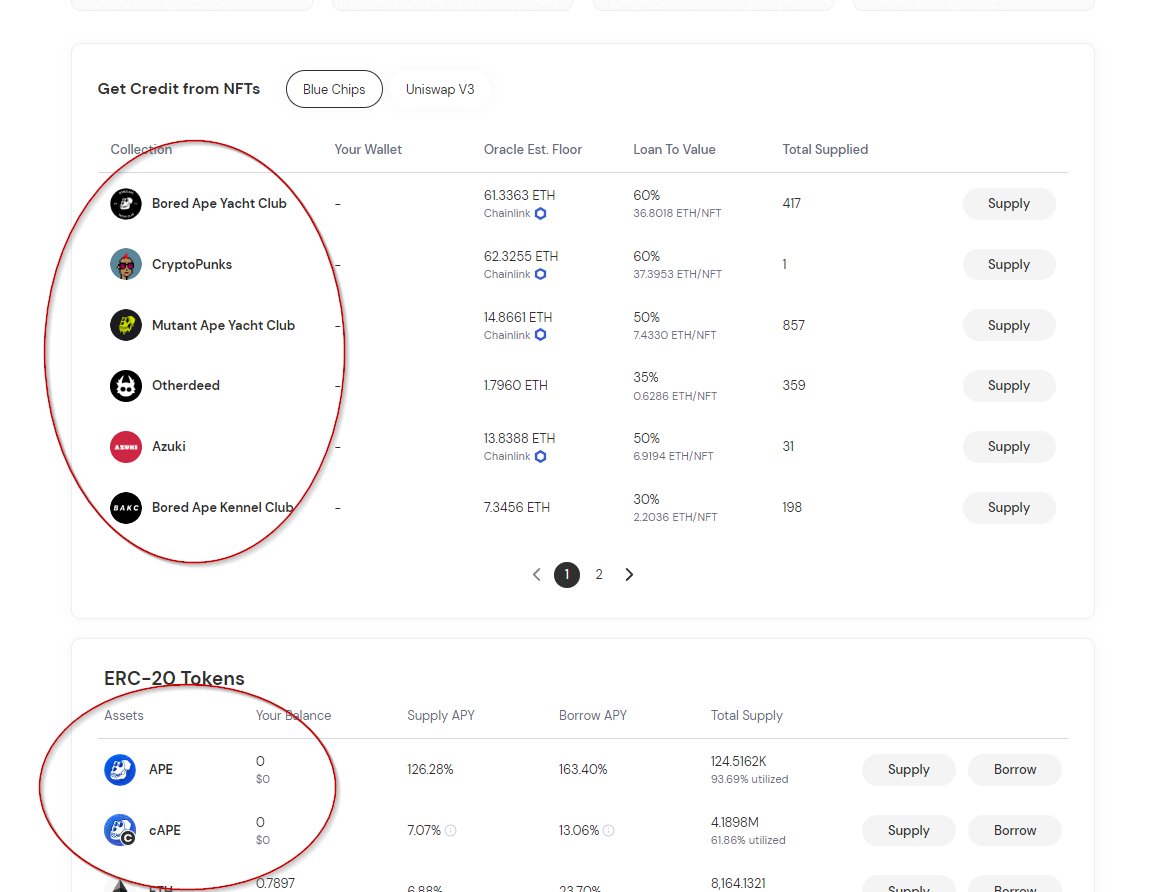
Task: Supply an Azuki NFT
Action: [1009, 447]
